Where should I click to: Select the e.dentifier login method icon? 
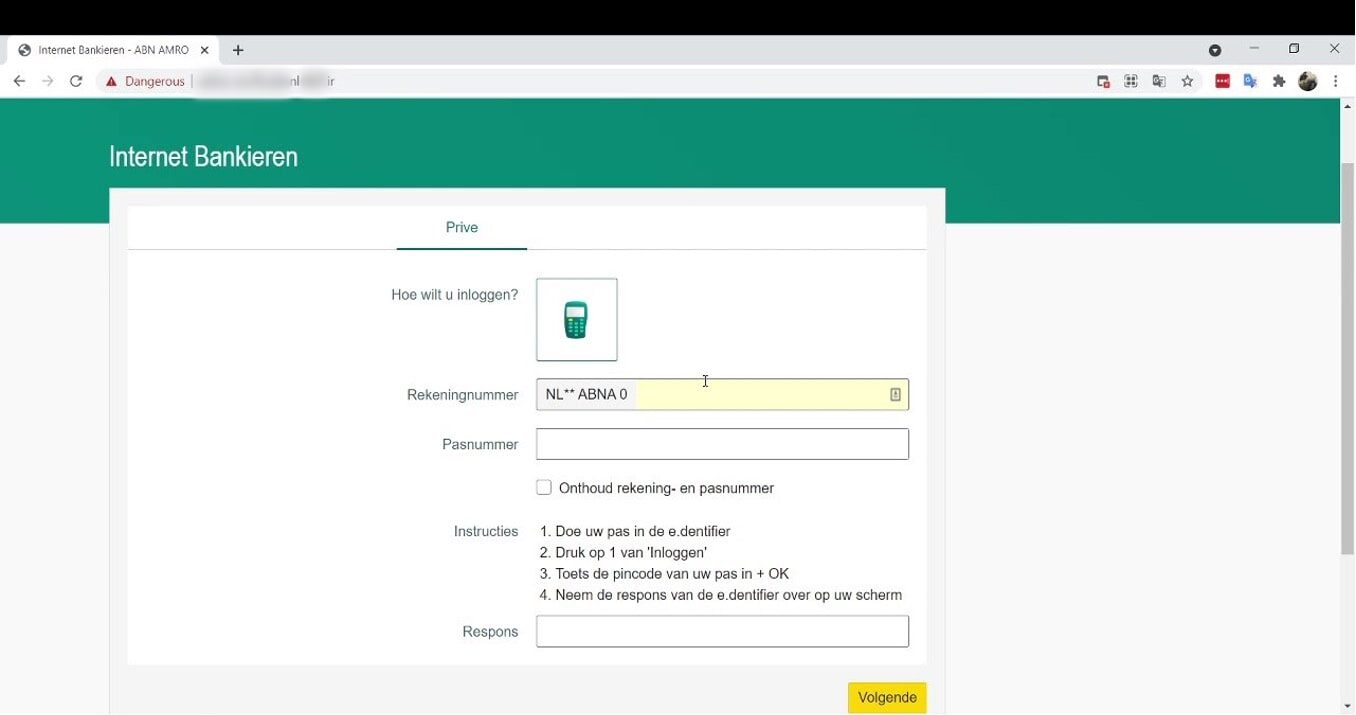[577, 320]
